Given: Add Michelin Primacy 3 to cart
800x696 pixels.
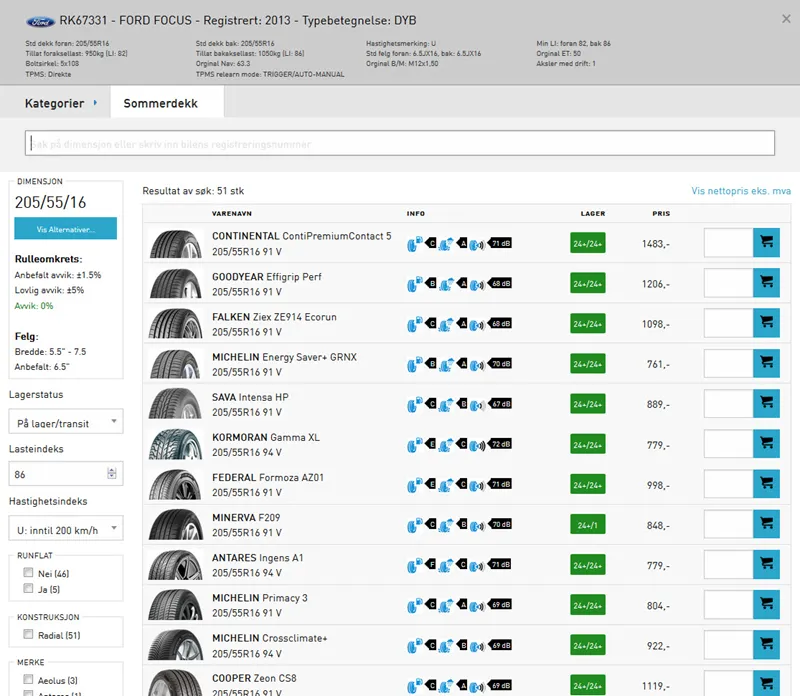Looking at the screenshot, I should (x=766, y=605).
